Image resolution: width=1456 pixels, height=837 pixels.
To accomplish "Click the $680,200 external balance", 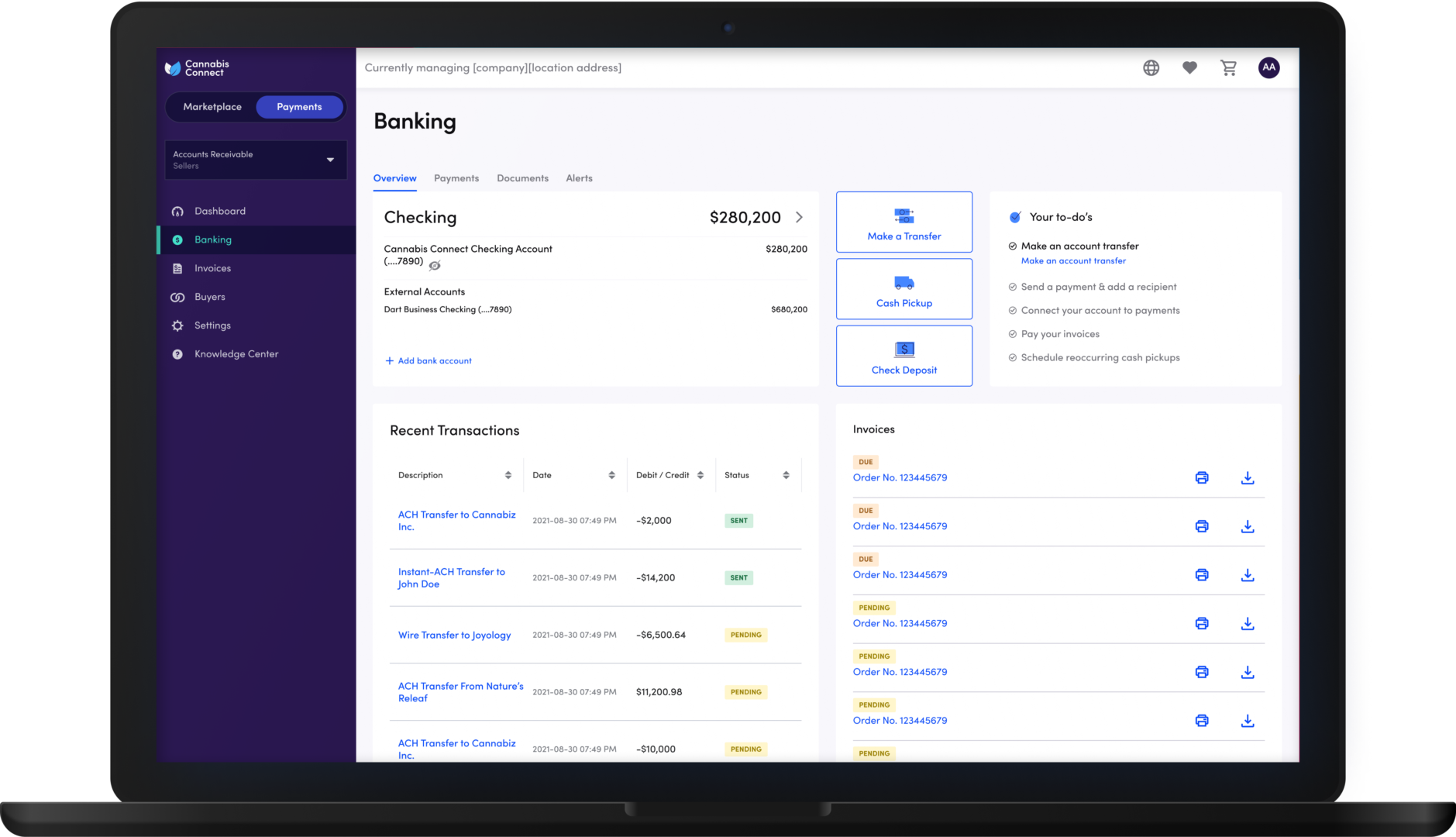I will [x=789, y=309].
